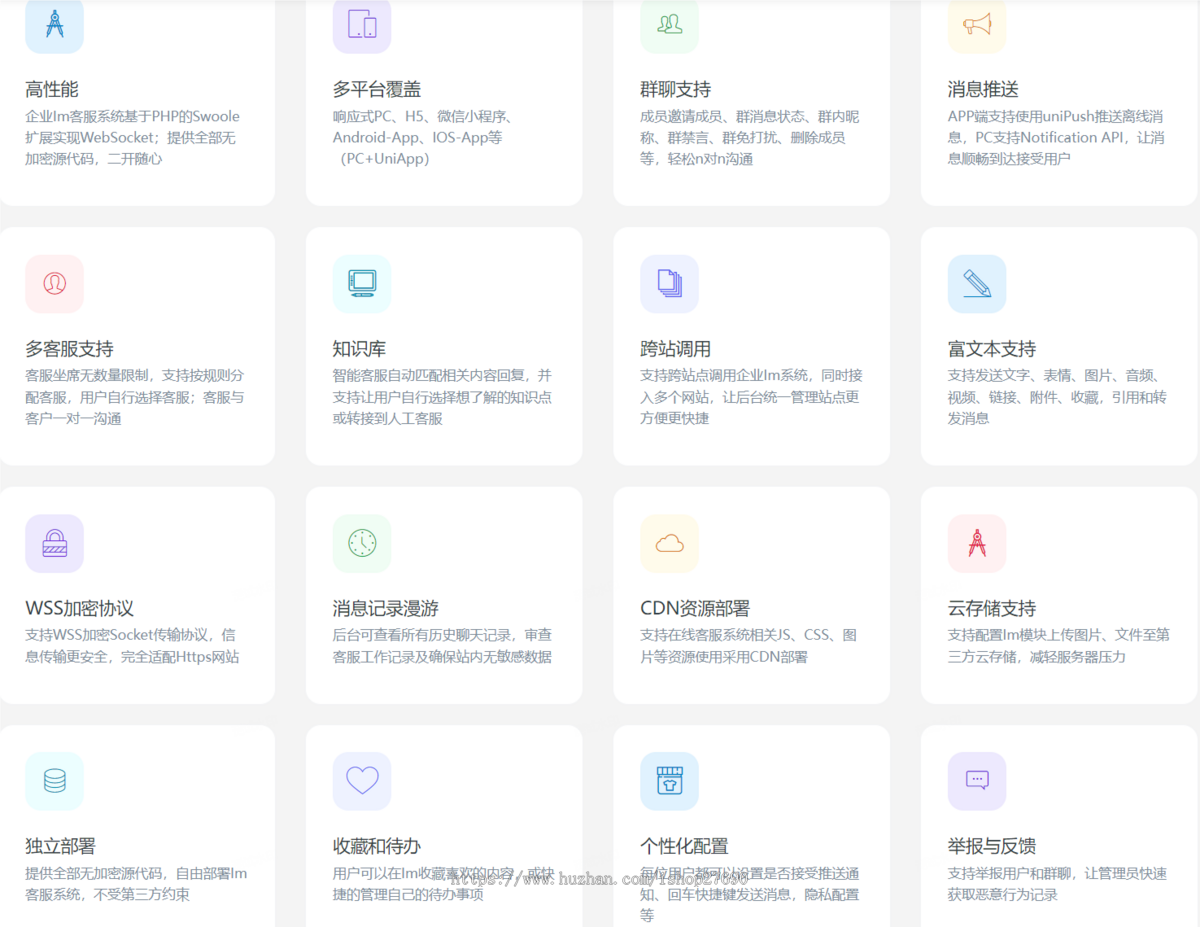The height and width of the screenshot is (927, 1200).
Task: Click the description starting 支持配置Im模块上传图片
Action: (1059, 646)
